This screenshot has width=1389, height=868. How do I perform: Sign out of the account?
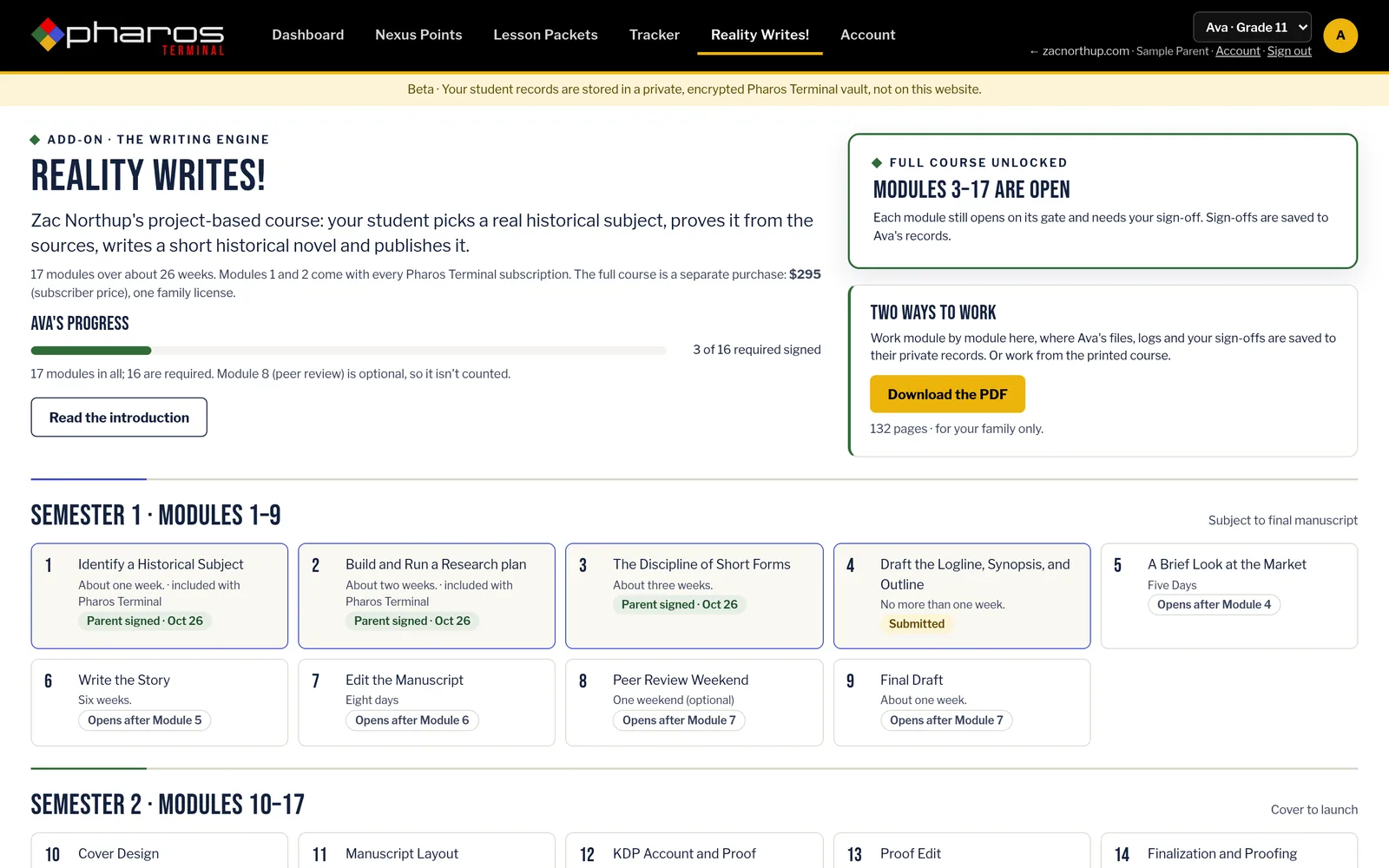click(1289, 51)
